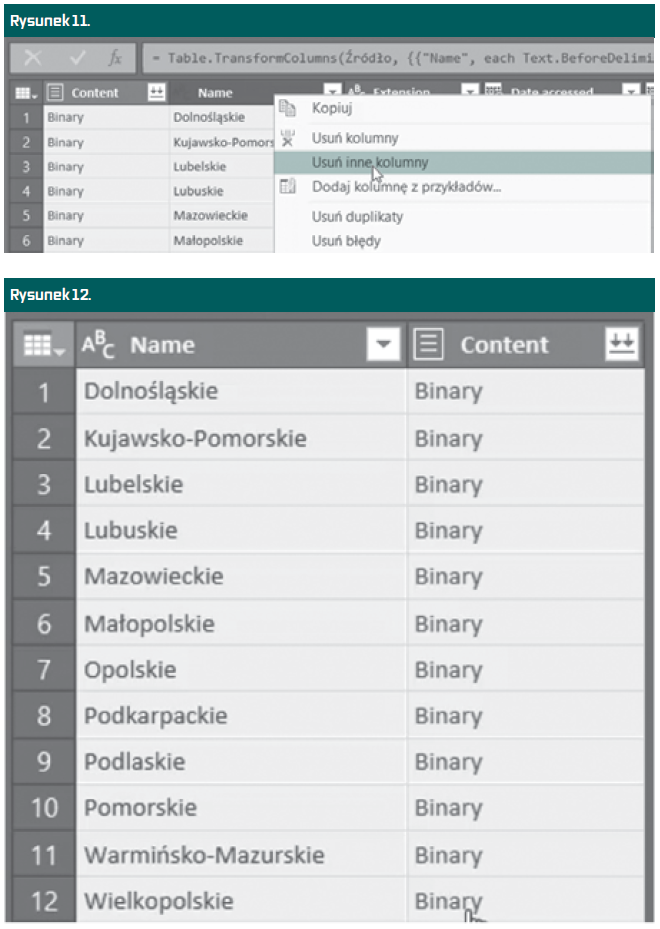Click ABC text type icon on Name column
Image resolution: width=660 pixels, height=929 pixels.
point(98,345)
